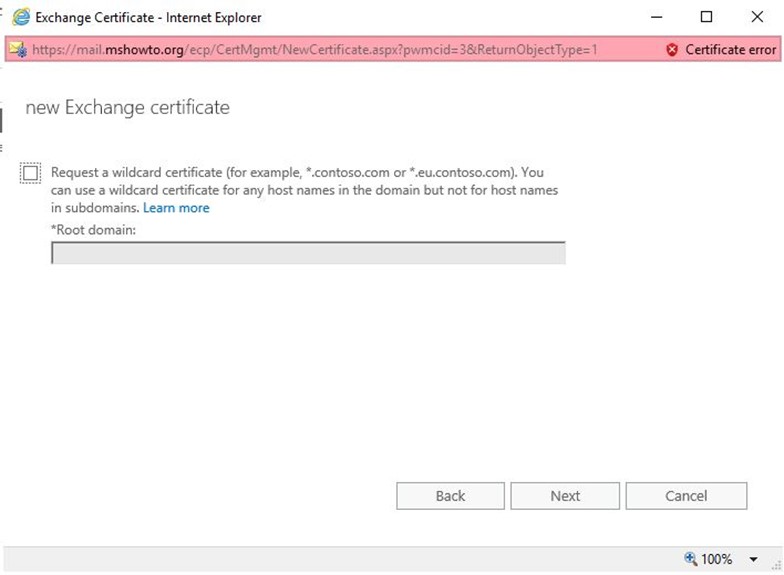Click the resize grip in the window corner

point(776,565)
